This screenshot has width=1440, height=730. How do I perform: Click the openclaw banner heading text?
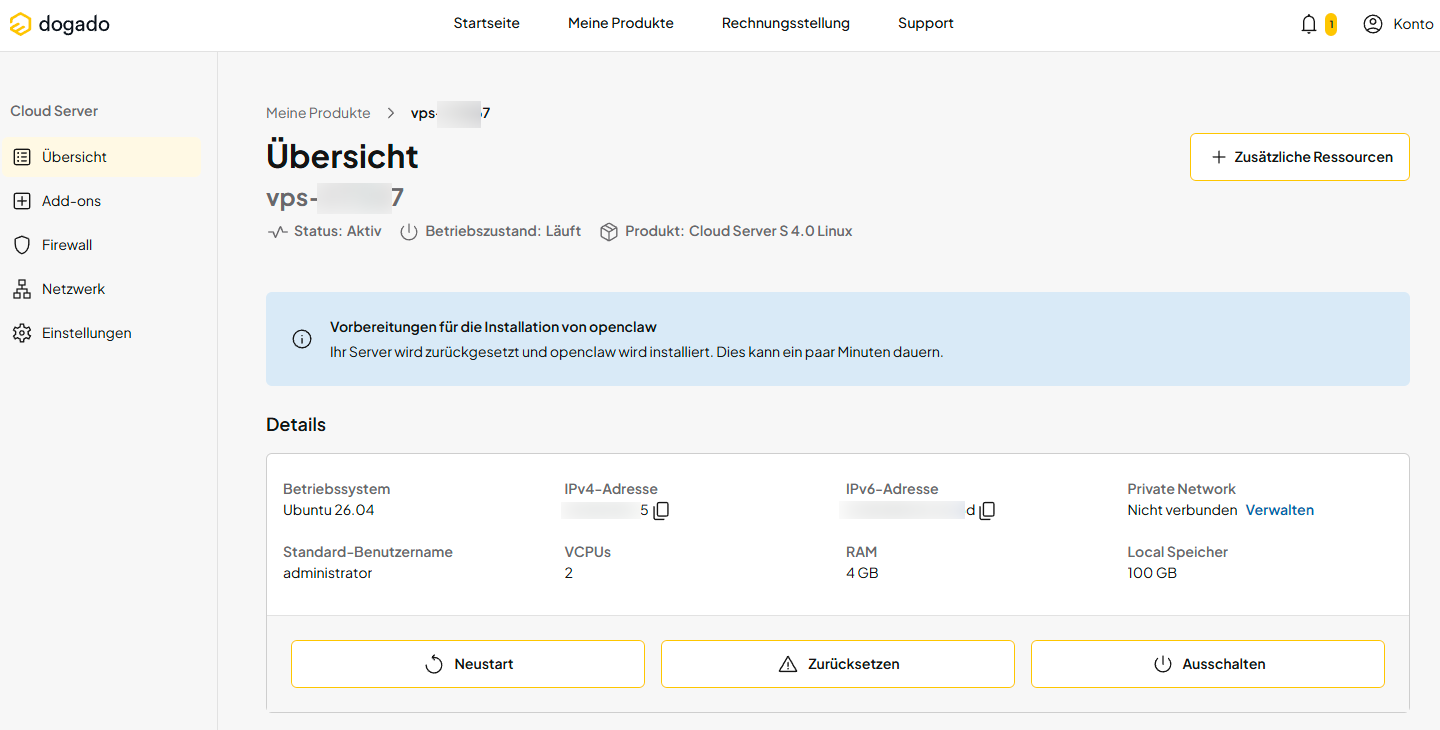click(493, 327)
